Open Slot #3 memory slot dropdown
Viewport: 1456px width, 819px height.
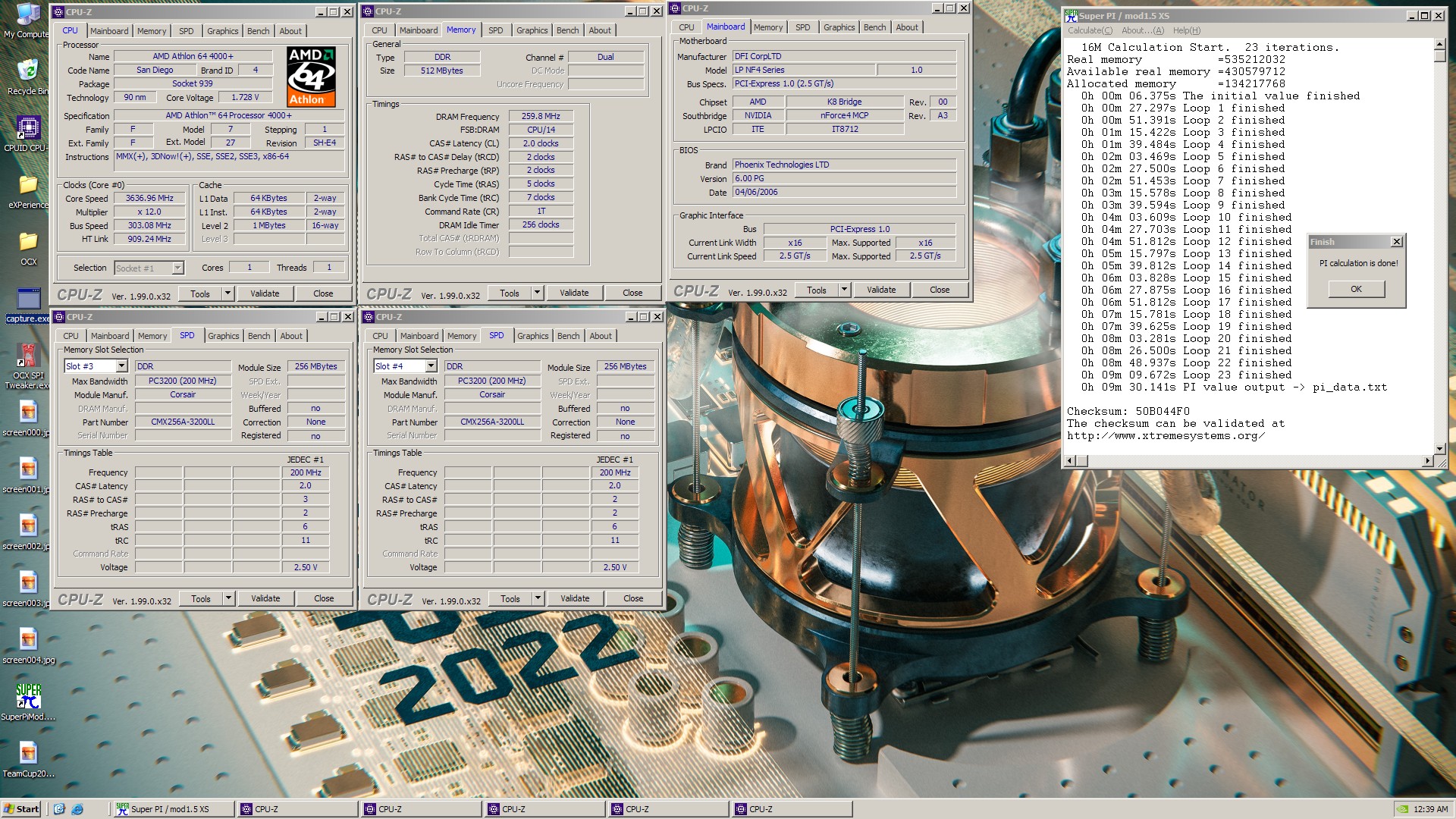click(x=121, y=366)
